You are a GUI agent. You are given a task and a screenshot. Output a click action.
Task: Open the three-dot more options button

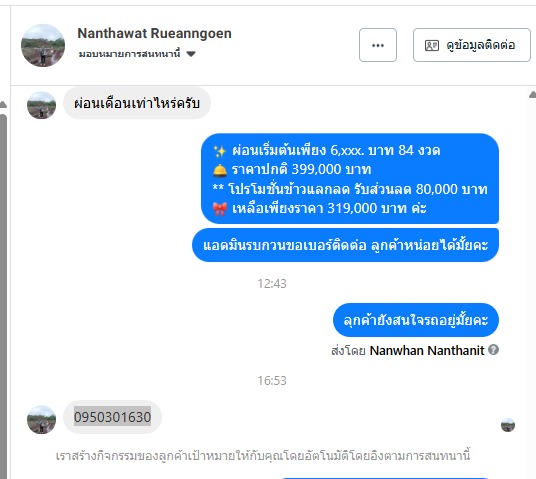click(378, 45)
